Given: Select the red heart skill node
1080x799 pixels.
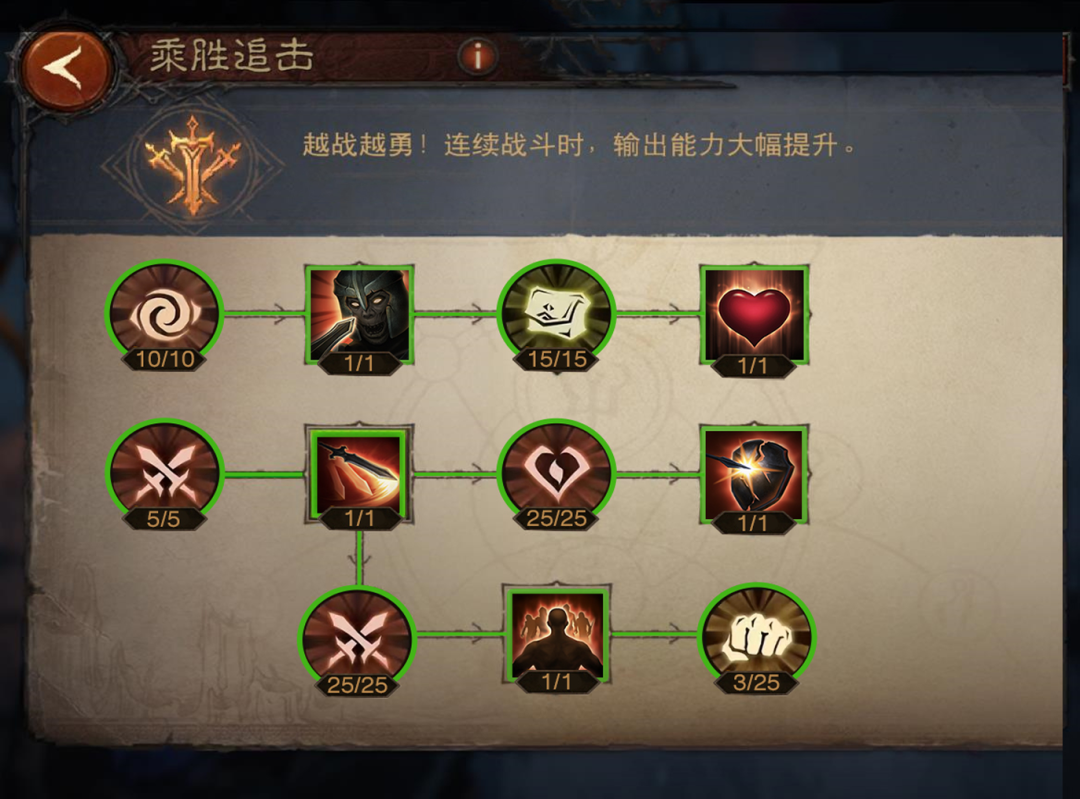Looking at the screenshot, I should pyautogui.click(x=754, y=318).
